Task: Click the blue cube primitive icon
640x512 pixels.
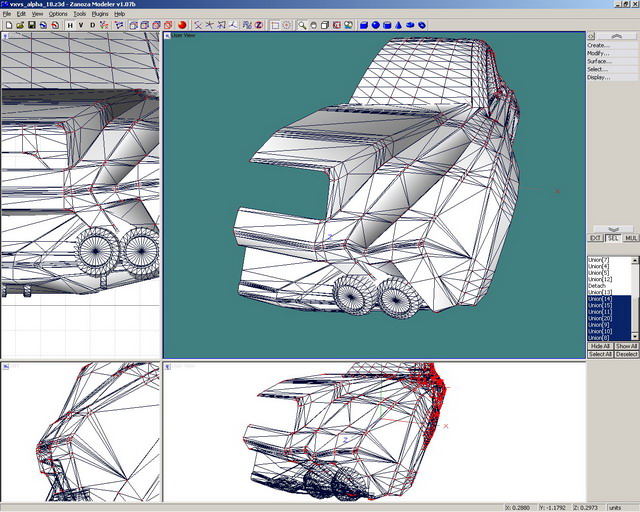Action: 363,25
